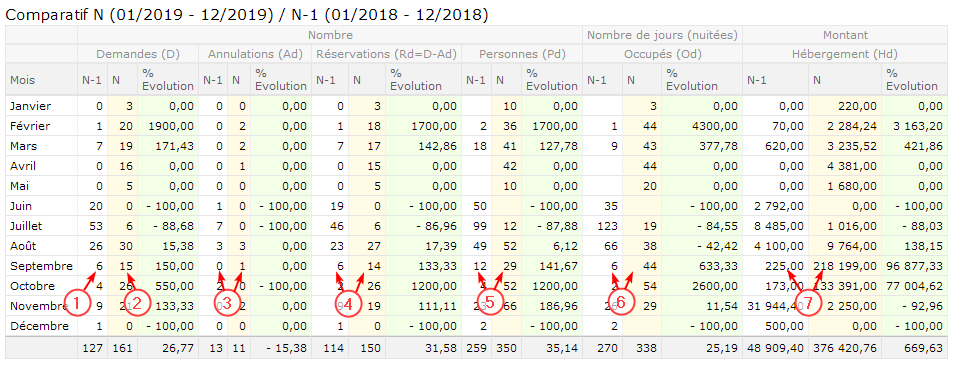Click the Nombre de jours (nuitées) header
The width and height of the screenshot is (958, 368).
[662, 35]
